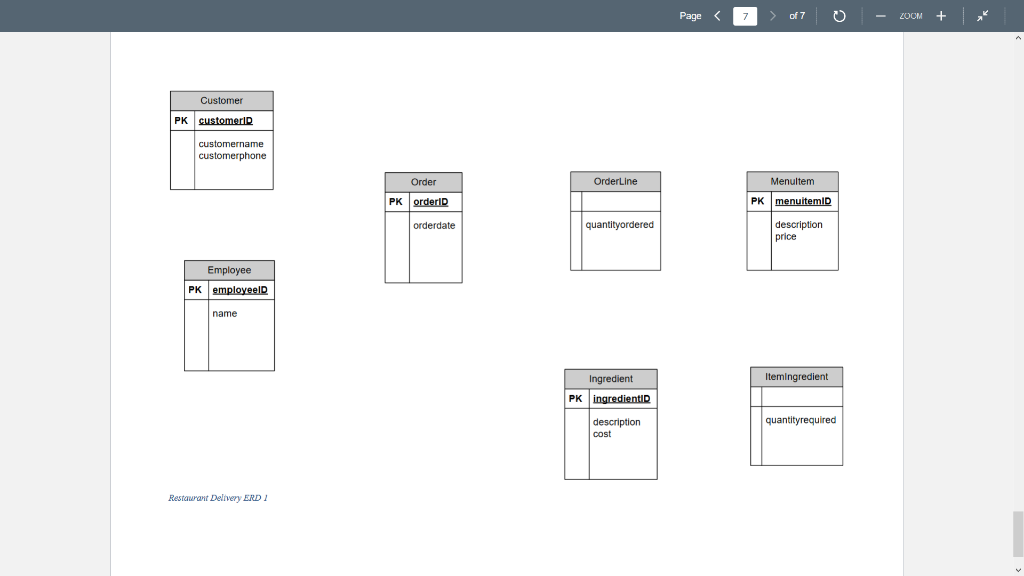Click the Page label in the toolbar

690,16
